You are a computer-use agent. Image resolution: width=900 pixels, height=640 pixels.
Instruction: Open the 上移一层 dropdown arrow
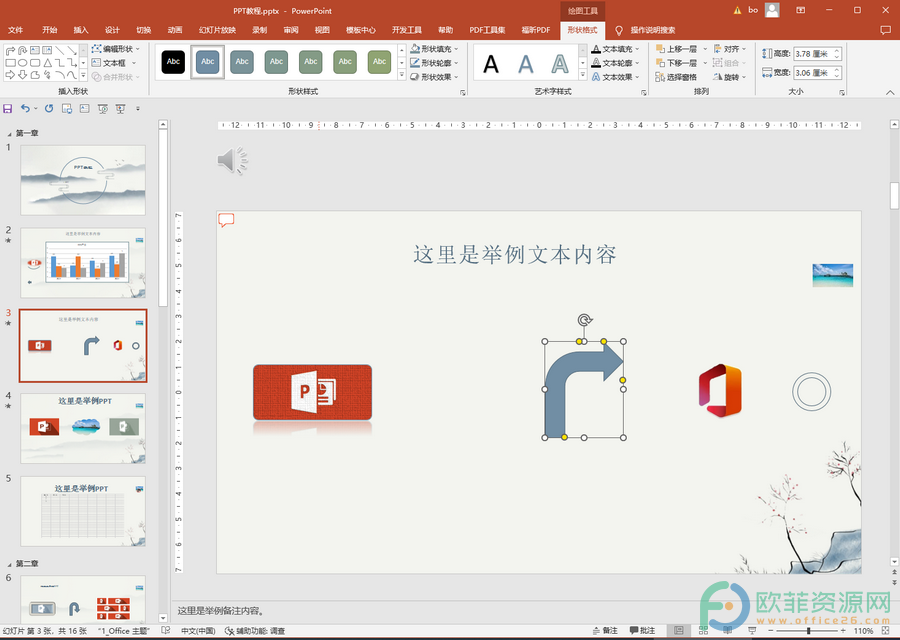705,49
